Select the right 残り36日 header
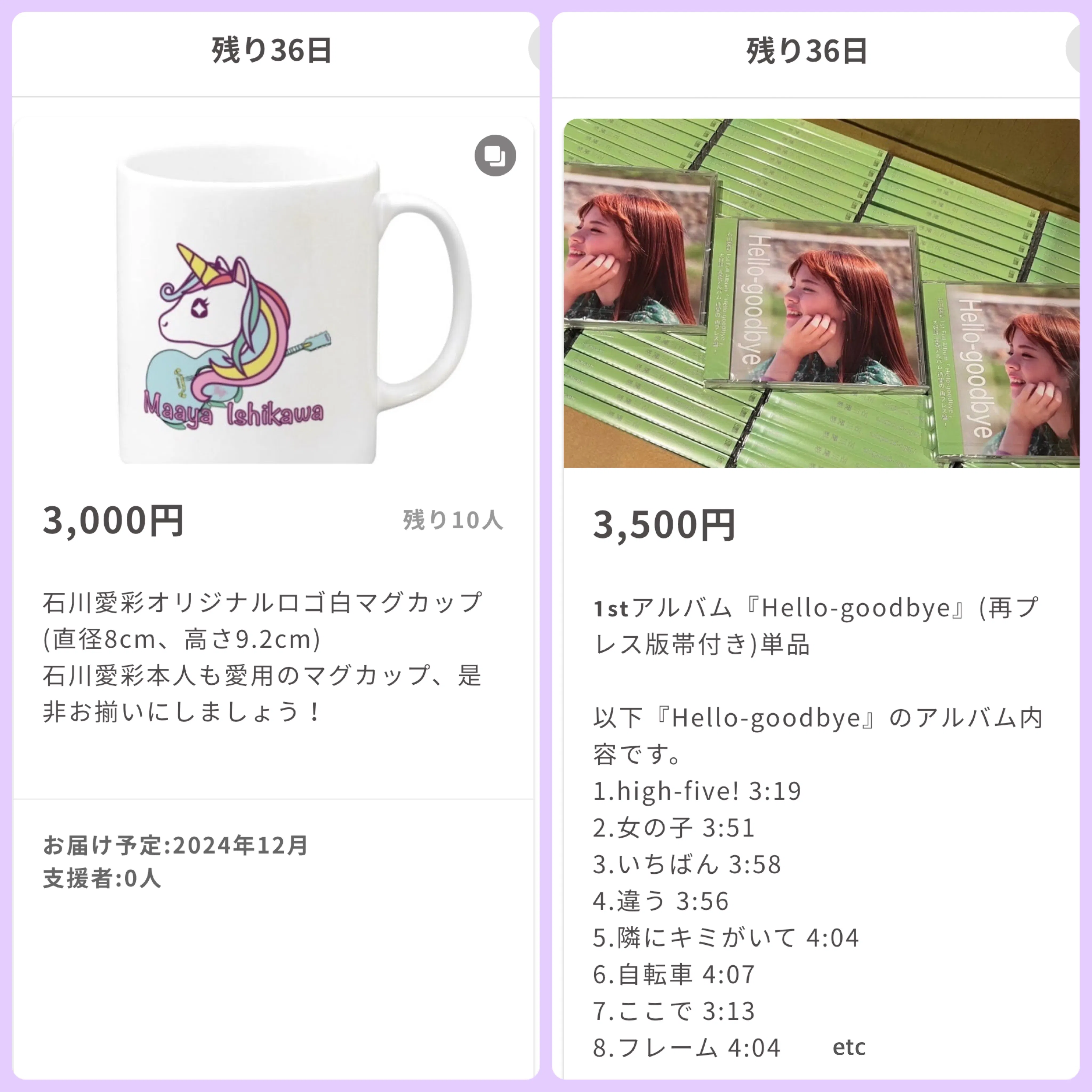This screenshot has height=1092, width=1092. coord(807,51)
